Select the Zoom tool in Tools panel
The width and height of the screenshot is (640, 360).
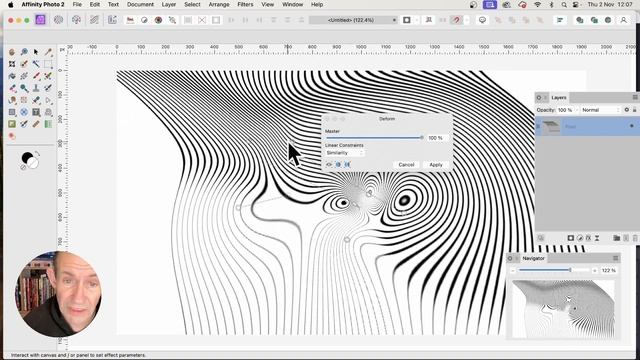click(x=24, y=52)
